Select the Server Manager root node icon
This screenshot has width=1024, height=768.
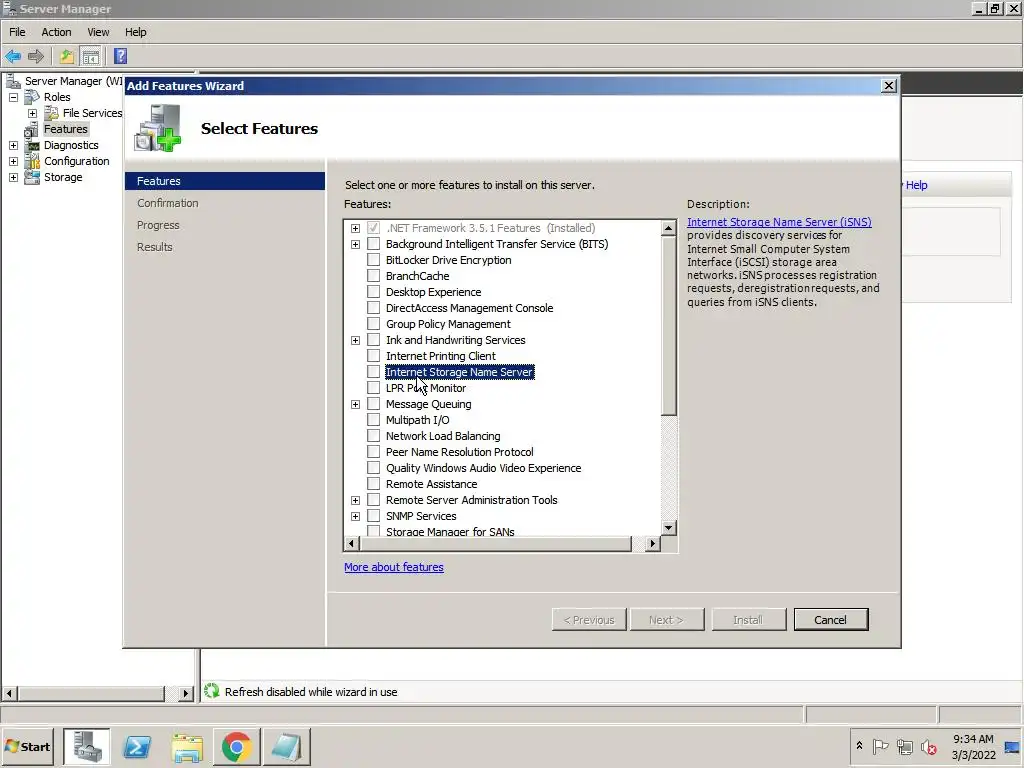(x=13, y=81)
